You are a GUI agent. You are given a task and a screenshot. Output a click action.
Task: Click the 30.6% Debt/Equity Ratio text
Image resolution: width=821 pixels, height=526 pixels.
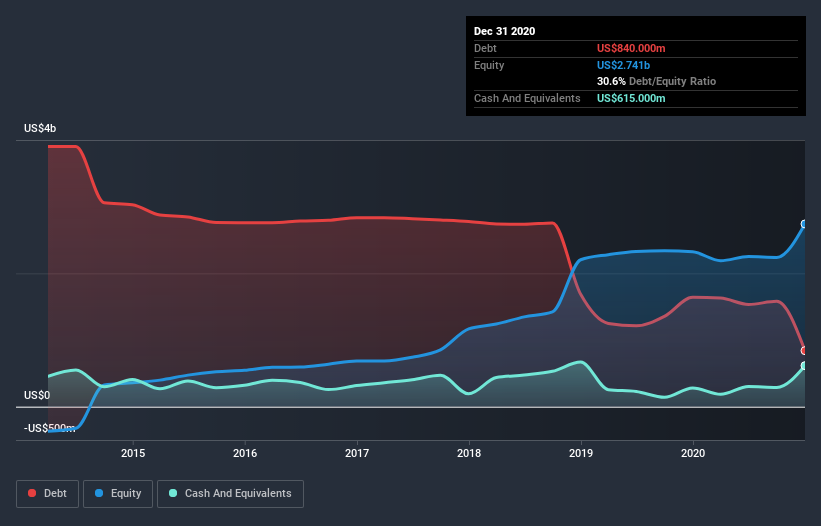click(656, 81)
